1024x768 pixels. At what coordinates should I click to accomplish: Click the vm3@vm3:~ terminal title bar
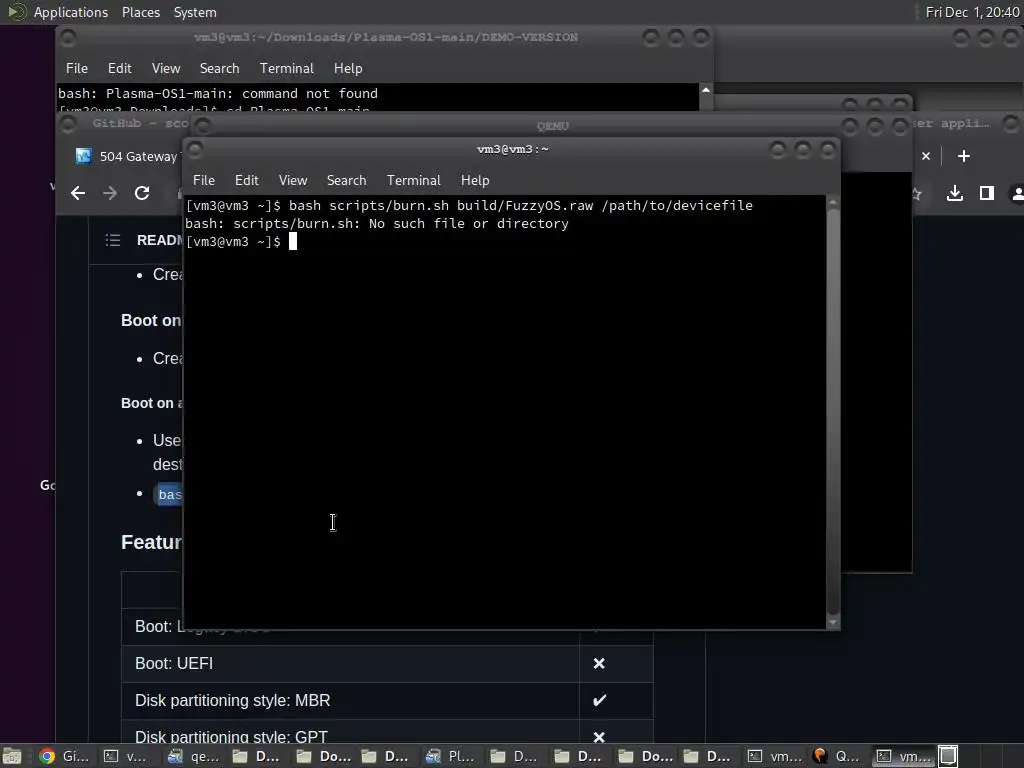(513, 150)
